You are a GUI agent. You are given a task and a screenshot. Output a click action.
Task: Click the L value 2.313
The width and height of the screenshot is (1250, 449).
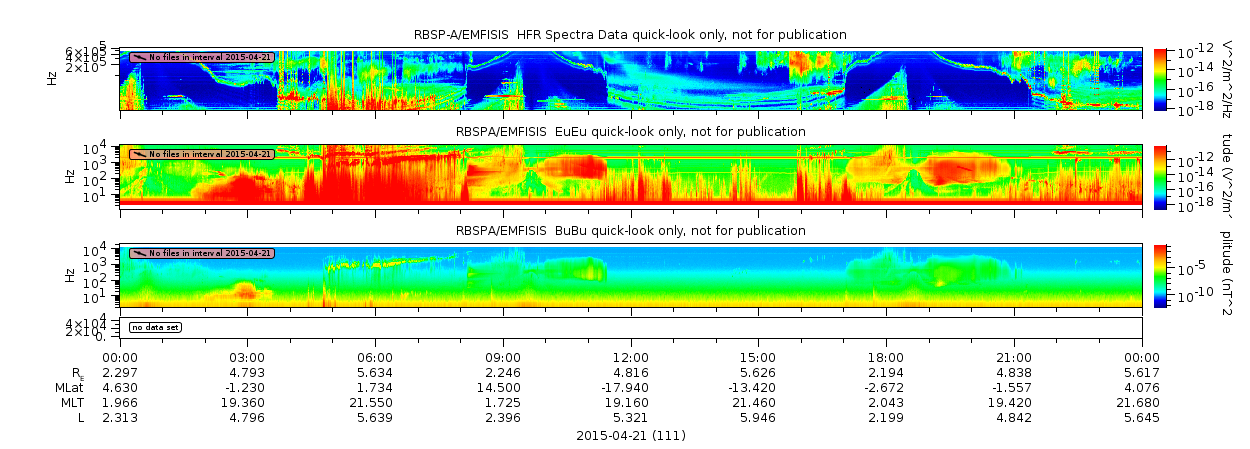(120, 418)
